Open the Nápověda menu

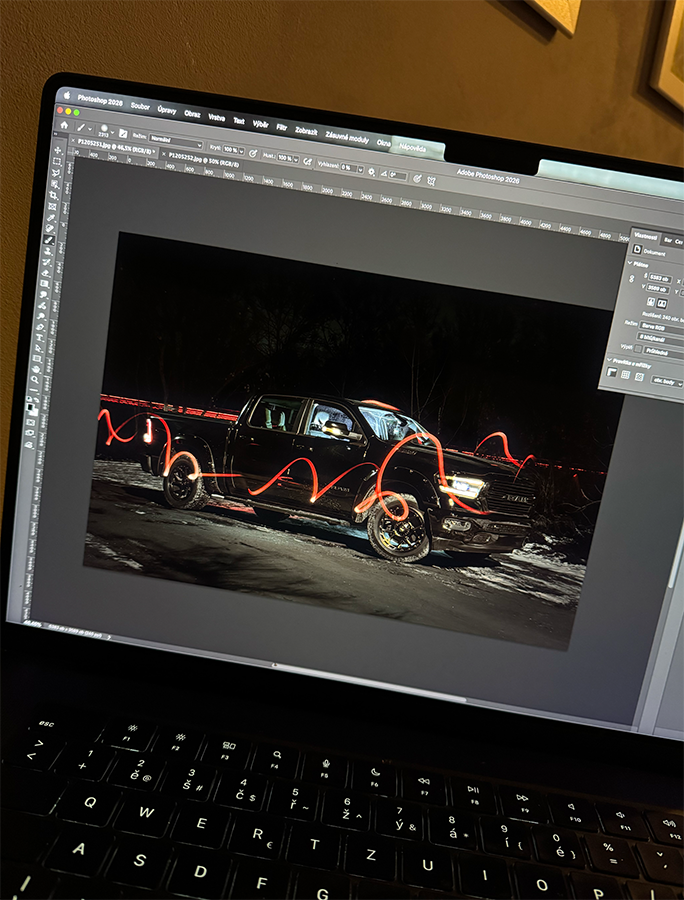click(412, 146)
